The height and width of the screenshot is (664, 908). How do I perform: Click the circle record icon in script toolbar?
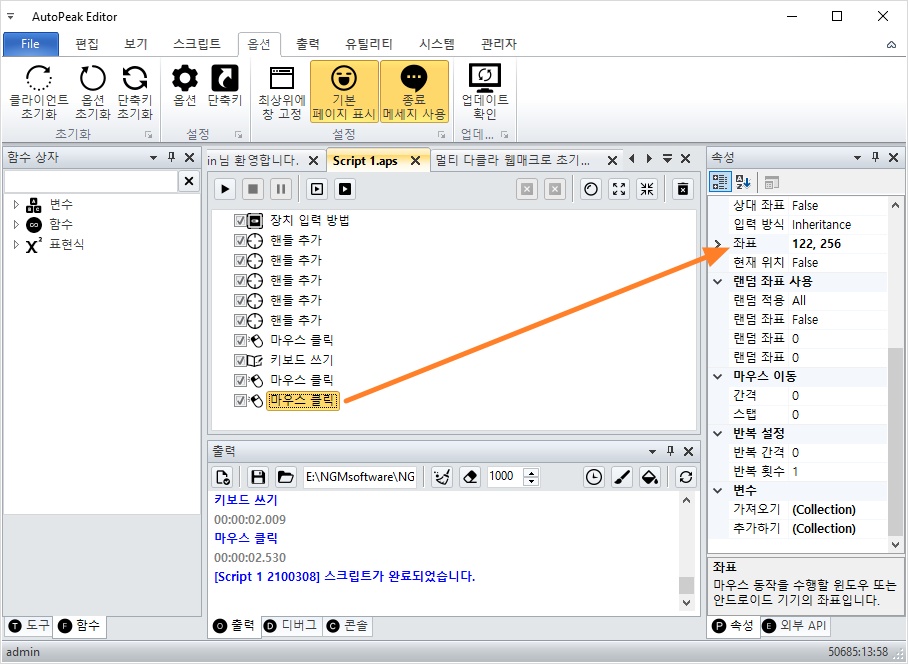(x=591, y=189)
